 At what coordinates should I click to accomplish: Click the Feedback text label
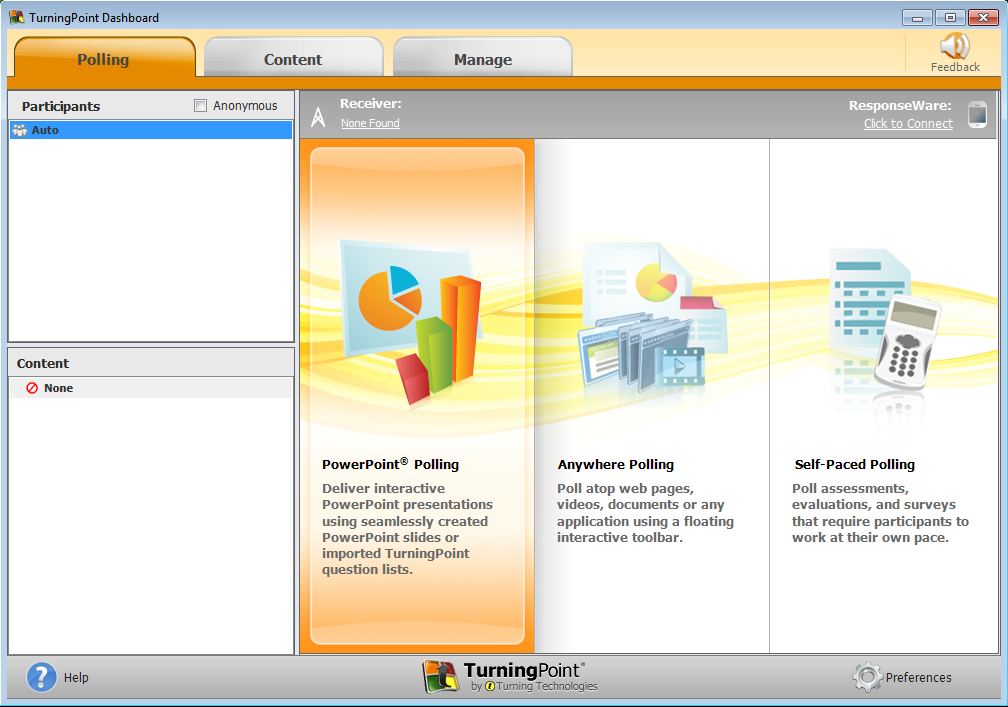click(955, 67)
